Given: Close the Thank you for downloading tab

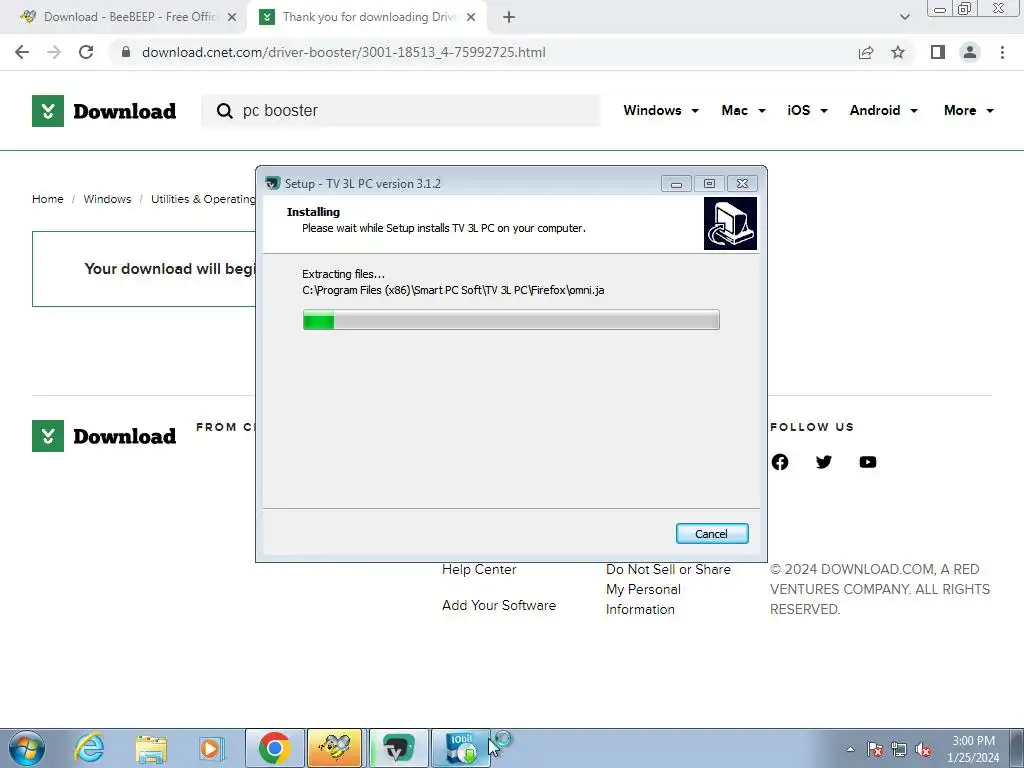Looking at the screenshot, I should (x=471, y=17).
